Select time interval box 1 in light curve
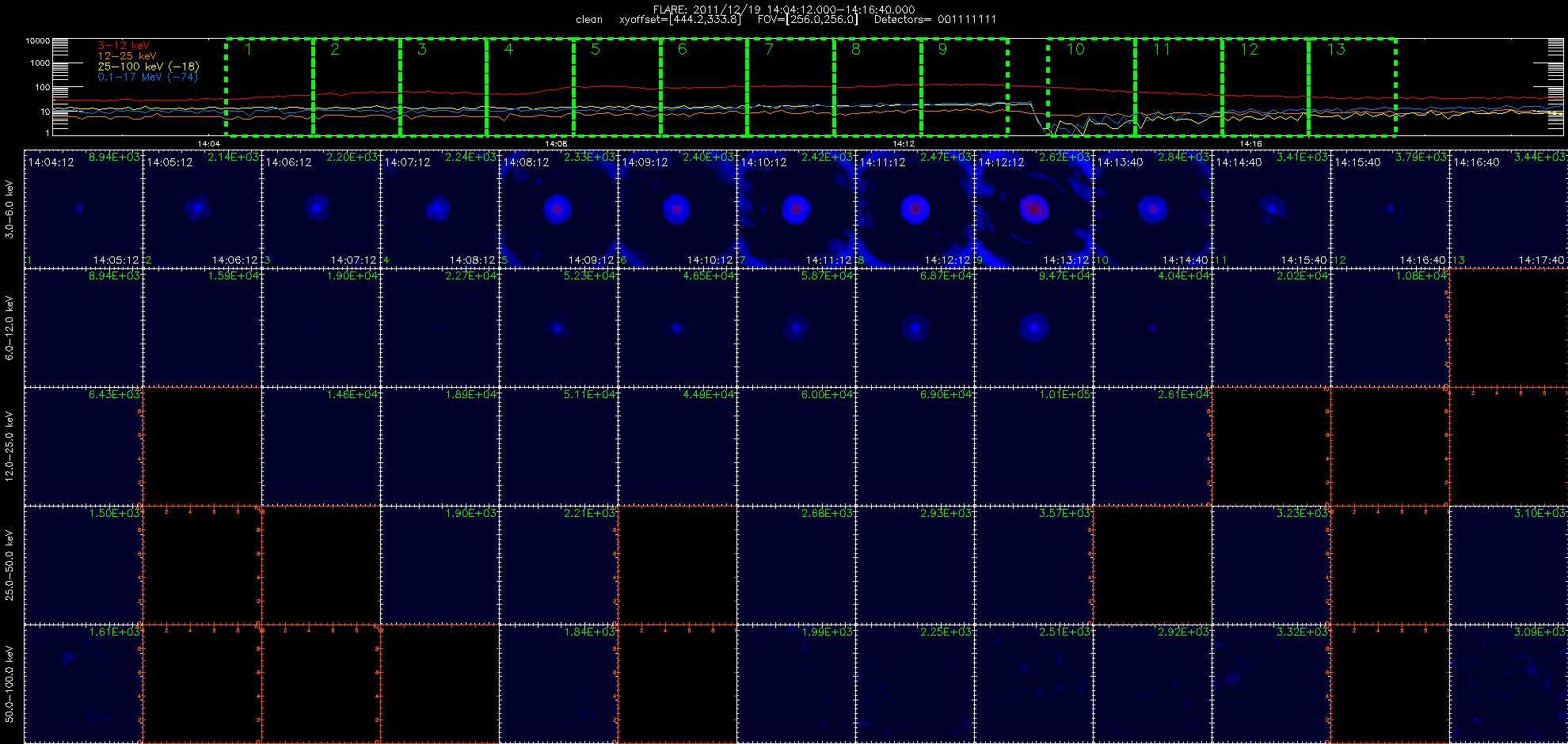The image size is (1568, 744). (269, 86)
